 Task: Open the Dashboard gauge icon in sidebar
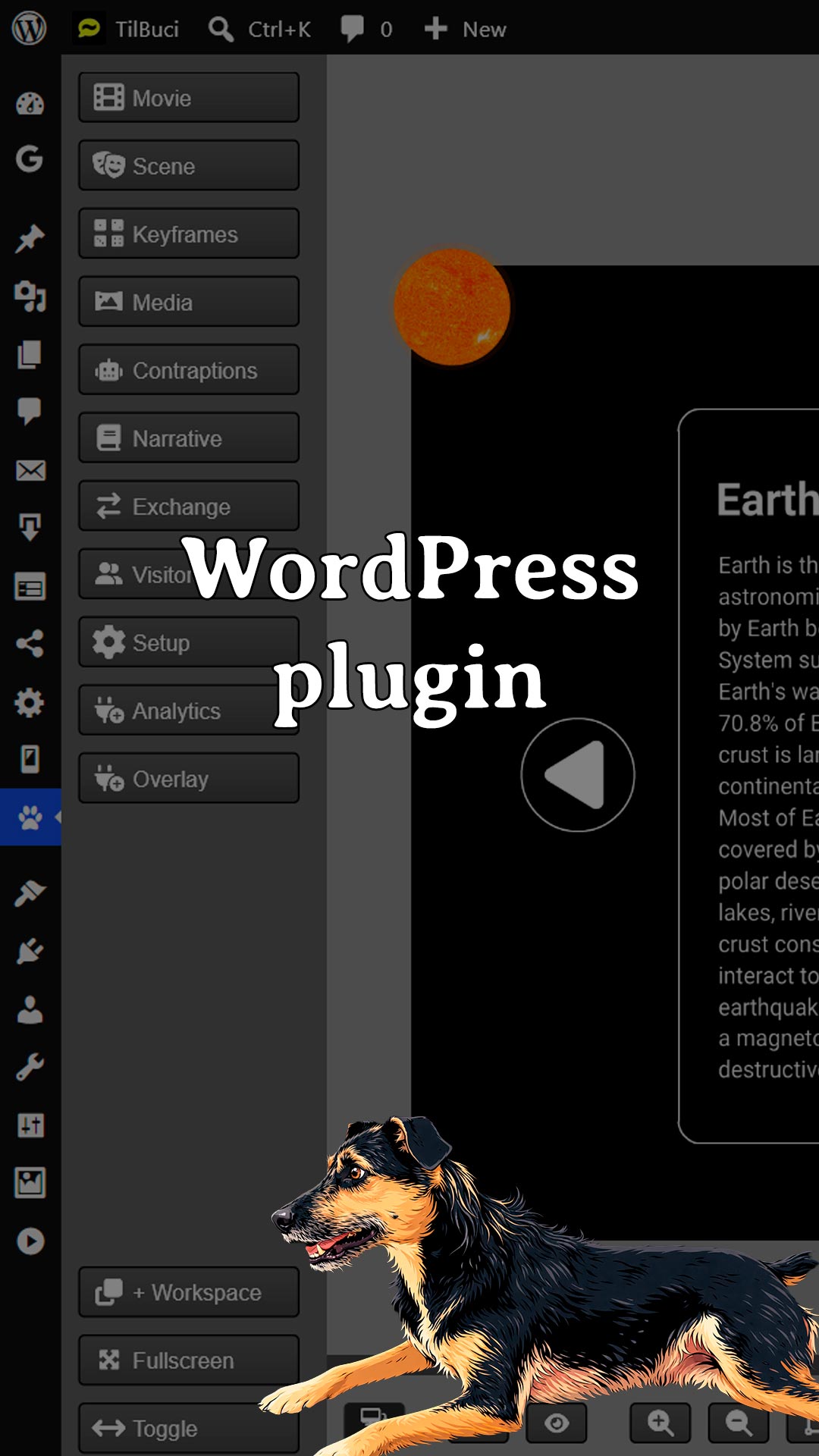pos(30,103)
